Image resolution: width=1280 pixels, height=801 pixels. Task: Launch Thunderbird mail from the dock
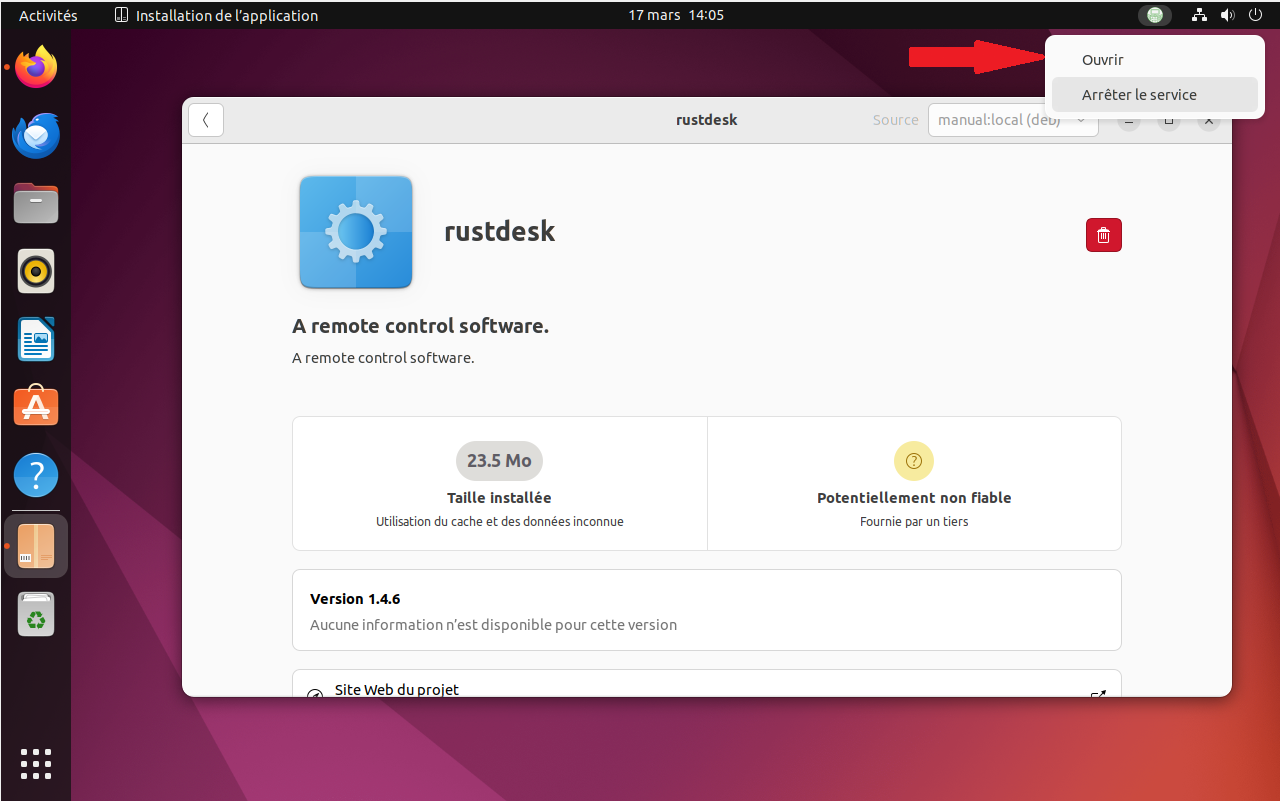tap(36, 135)
